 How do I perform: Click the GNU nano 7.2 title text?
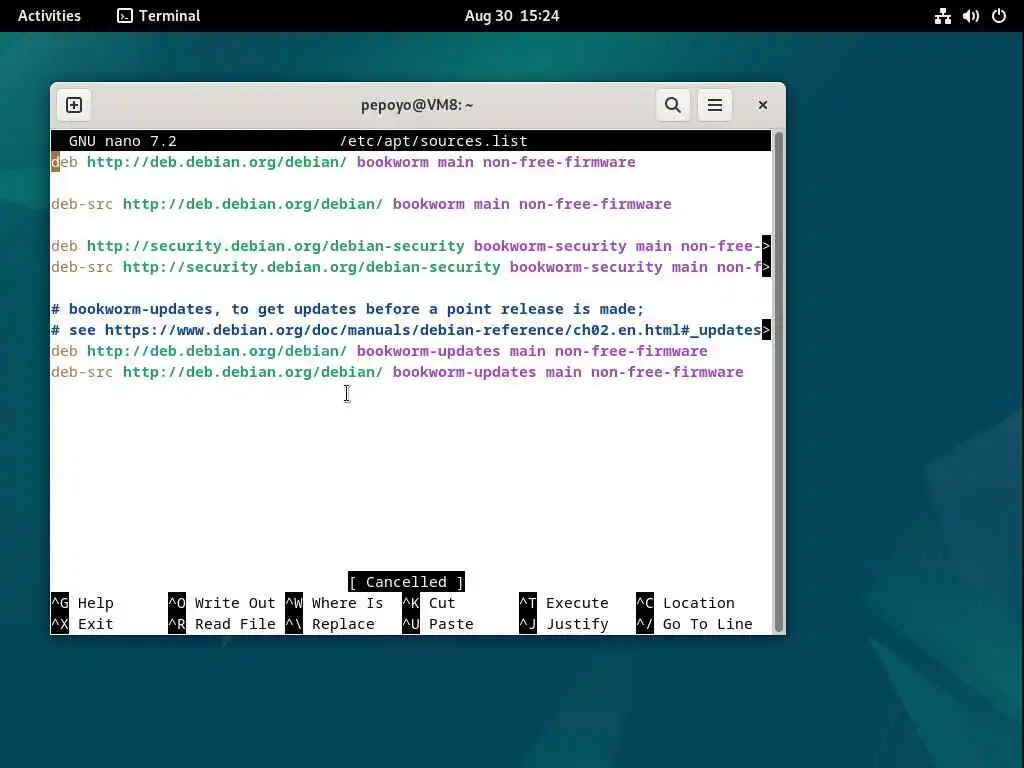pos(123,141)
